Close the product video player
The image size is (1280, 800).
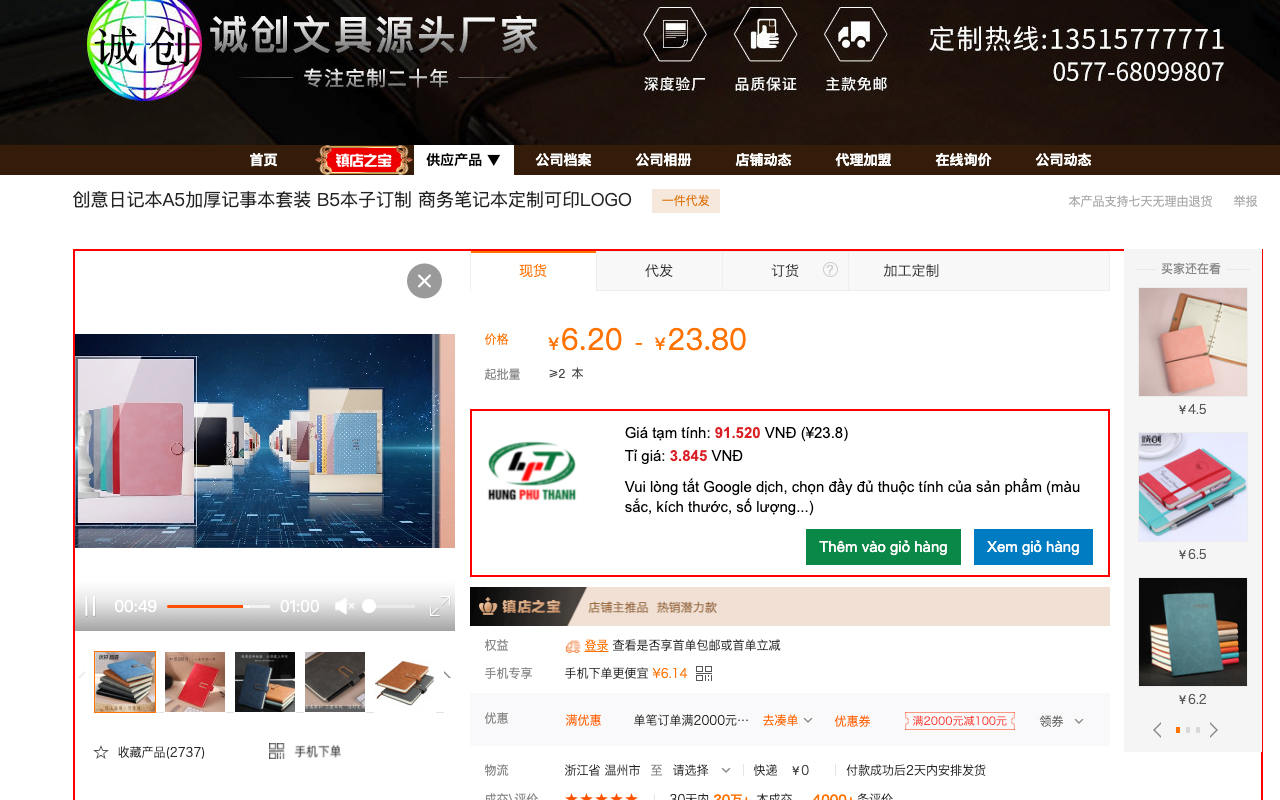[x=424, y=281]
